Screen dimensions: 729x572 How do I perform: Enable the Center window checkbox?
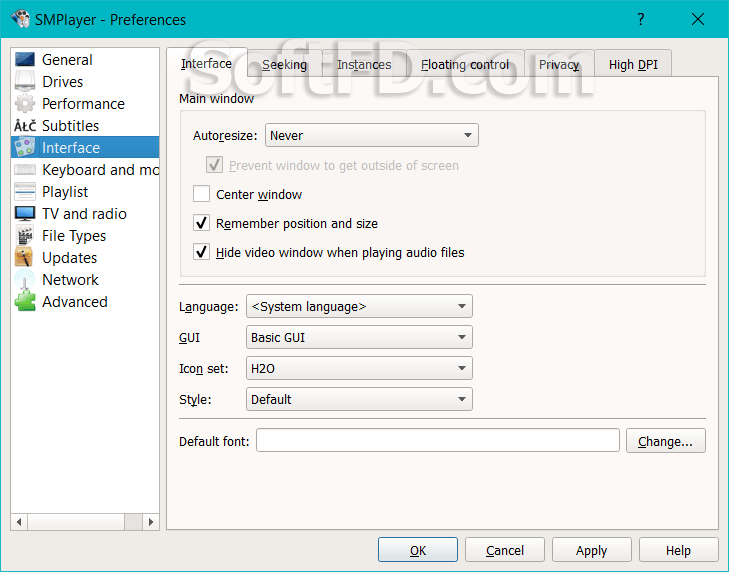point(201,194)
